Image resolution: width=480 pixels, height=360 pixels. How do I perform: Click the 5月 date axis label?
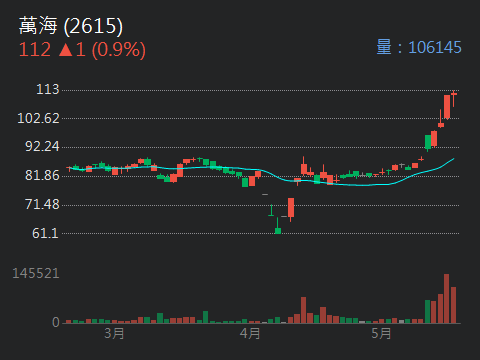[x=381, y=333]
